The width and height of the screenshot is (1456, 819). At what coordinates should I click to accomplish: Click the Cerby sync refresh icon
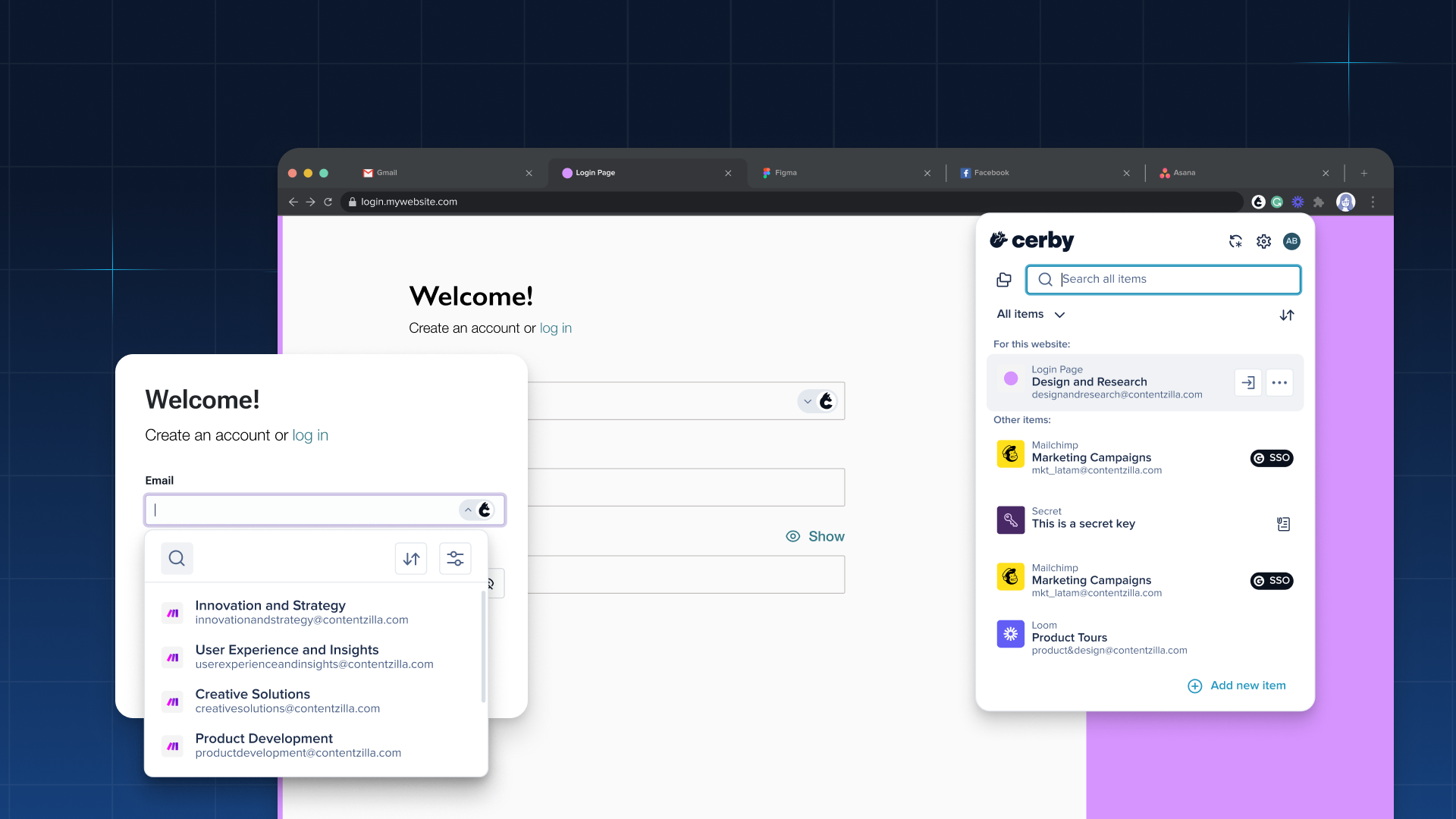[1235, 241]
